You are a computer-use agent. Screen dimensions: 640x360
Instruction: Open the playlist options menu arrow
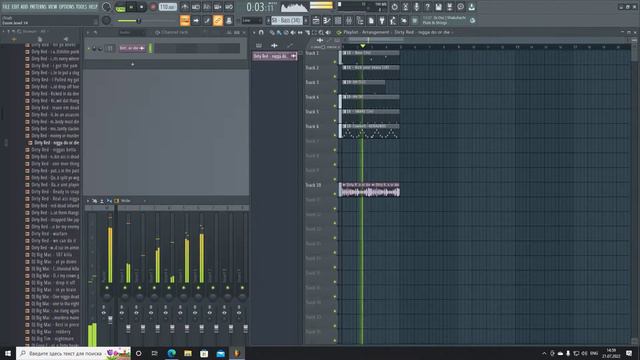point(254,33)
